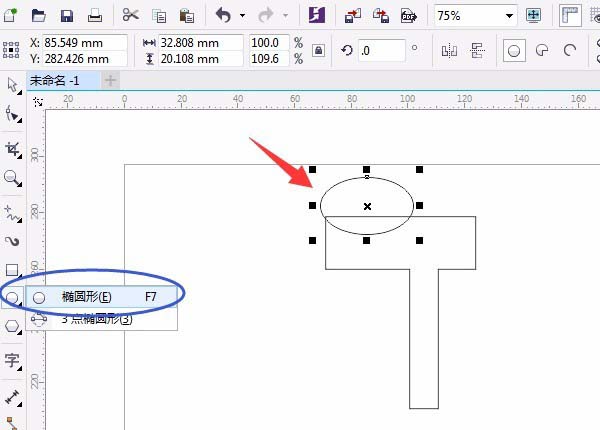Click the ruler origin corner icon

coord(38,102)
